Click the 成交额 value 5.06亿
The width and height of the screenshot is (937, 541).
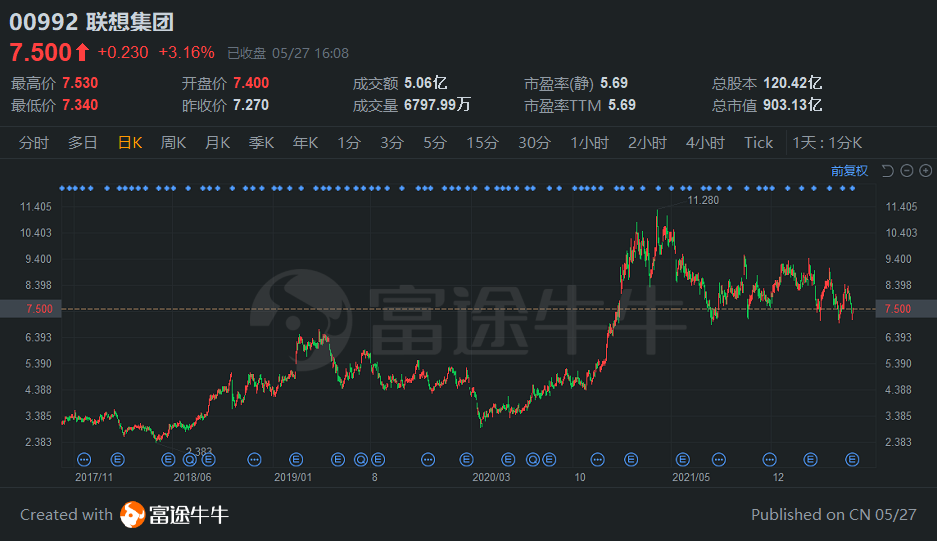tap(425, 83)
